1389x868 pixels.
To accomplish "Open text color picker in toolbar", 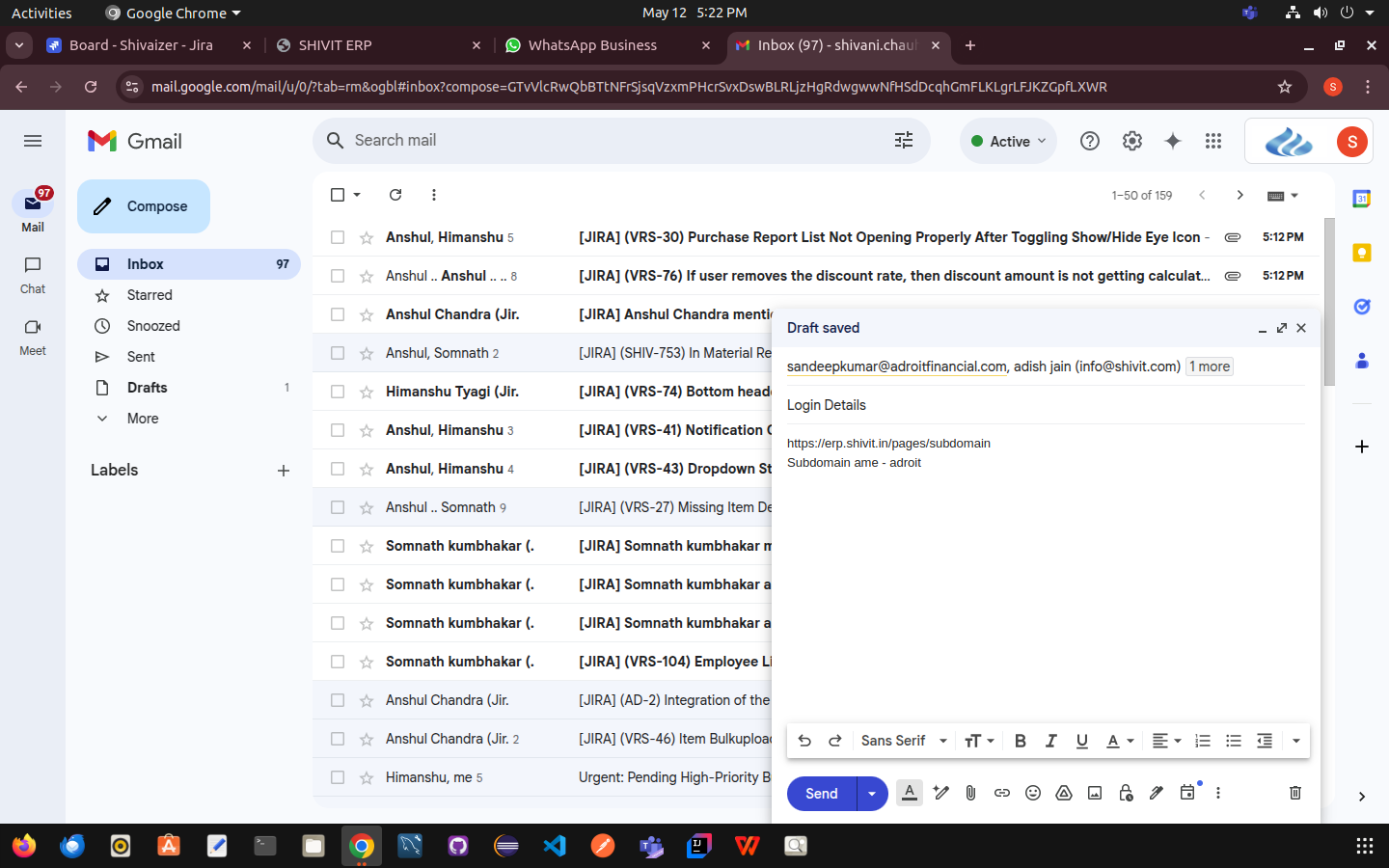I will 1119,741.
